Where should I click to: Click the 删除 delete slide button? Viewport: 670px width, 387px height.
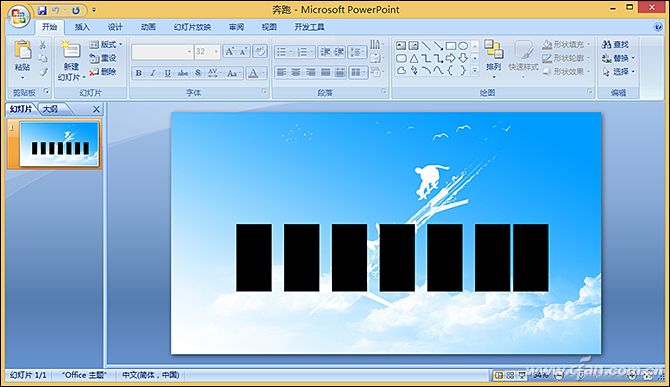[103, 72]
